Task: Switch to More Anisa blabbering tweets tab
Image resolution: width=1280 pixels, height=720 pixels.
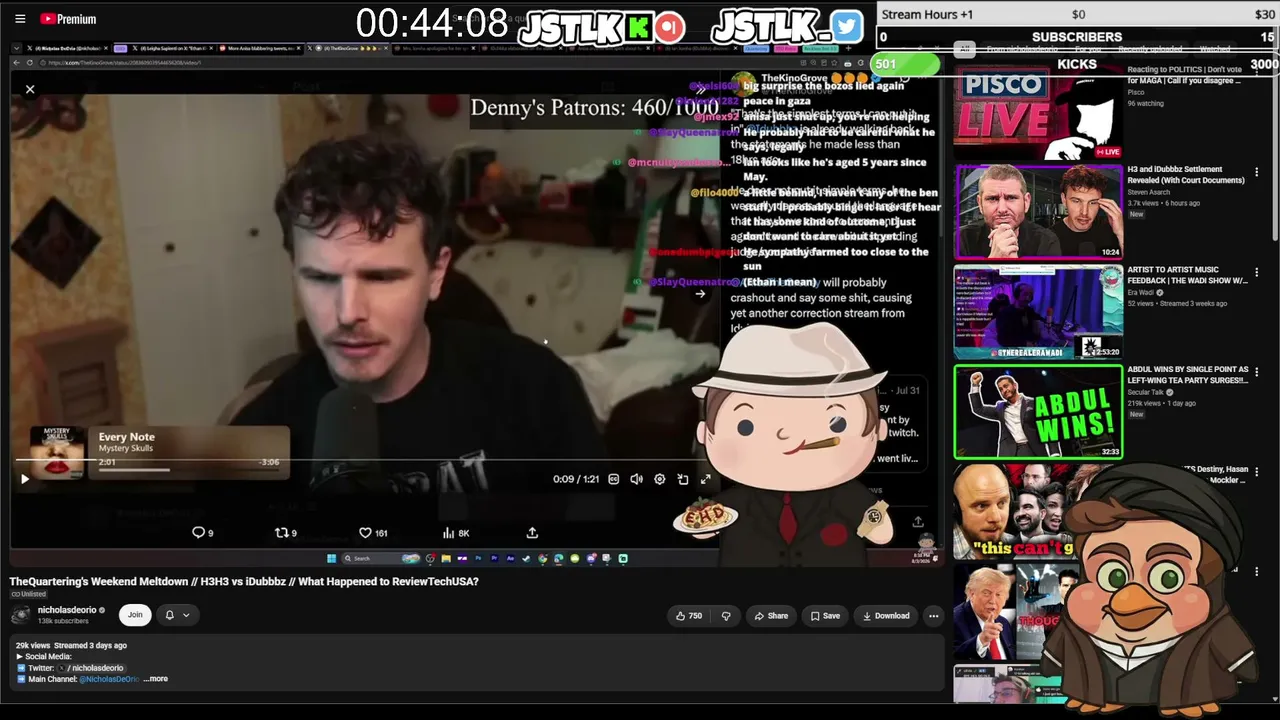Action: [x=258, y=48]
